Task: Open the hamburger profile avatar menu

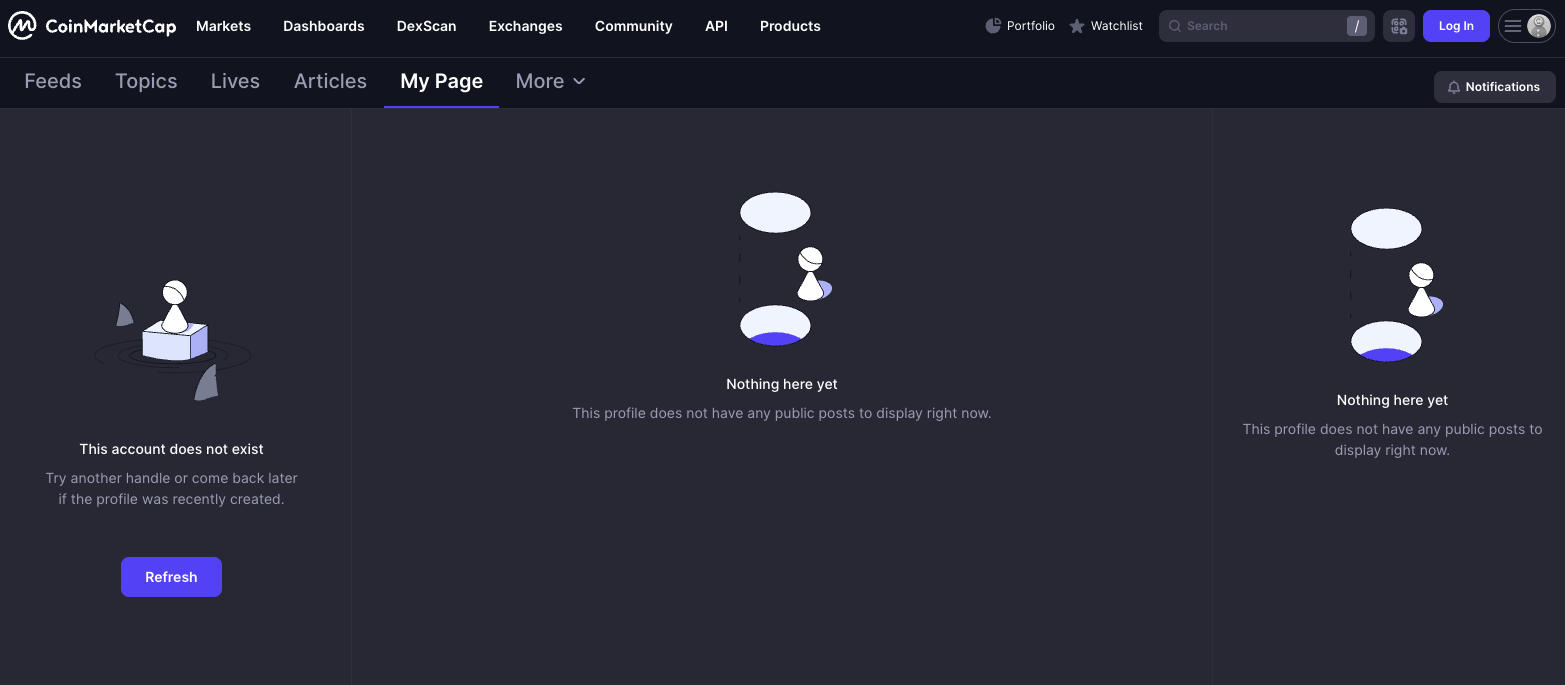Action: pos(1527,26)
